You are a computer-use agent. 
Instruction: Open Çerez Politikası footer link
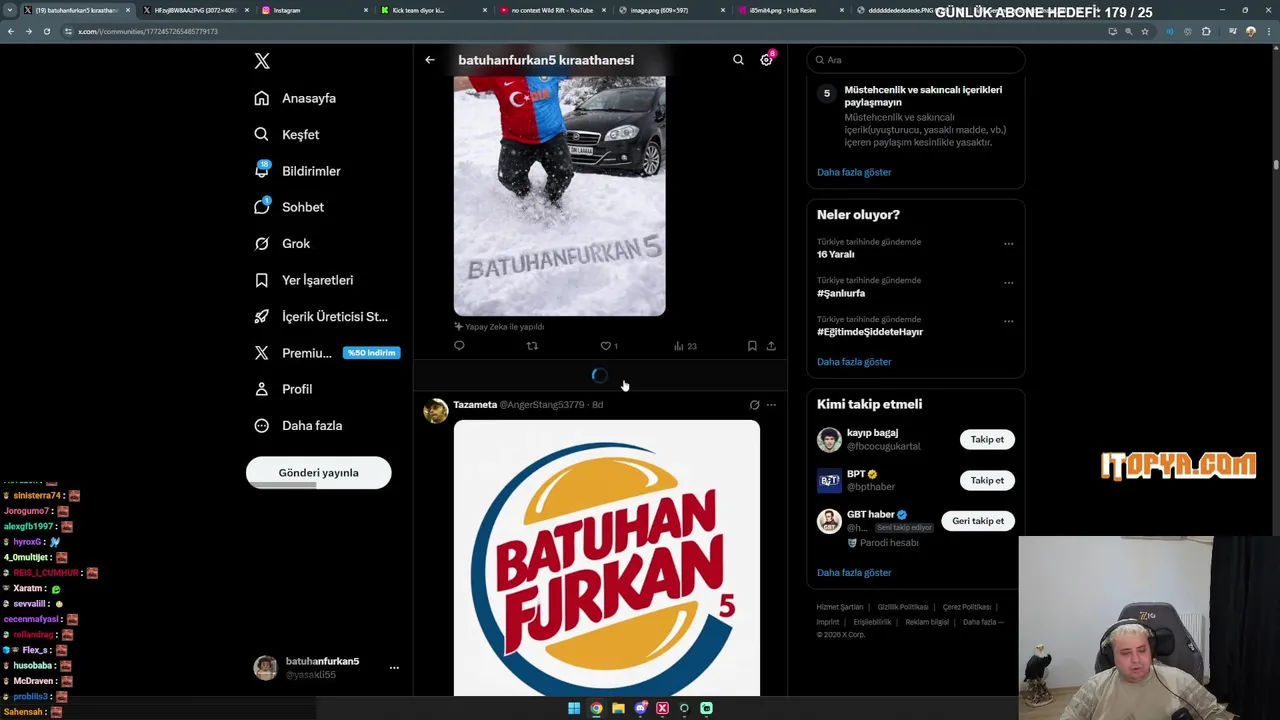point(967,607)
